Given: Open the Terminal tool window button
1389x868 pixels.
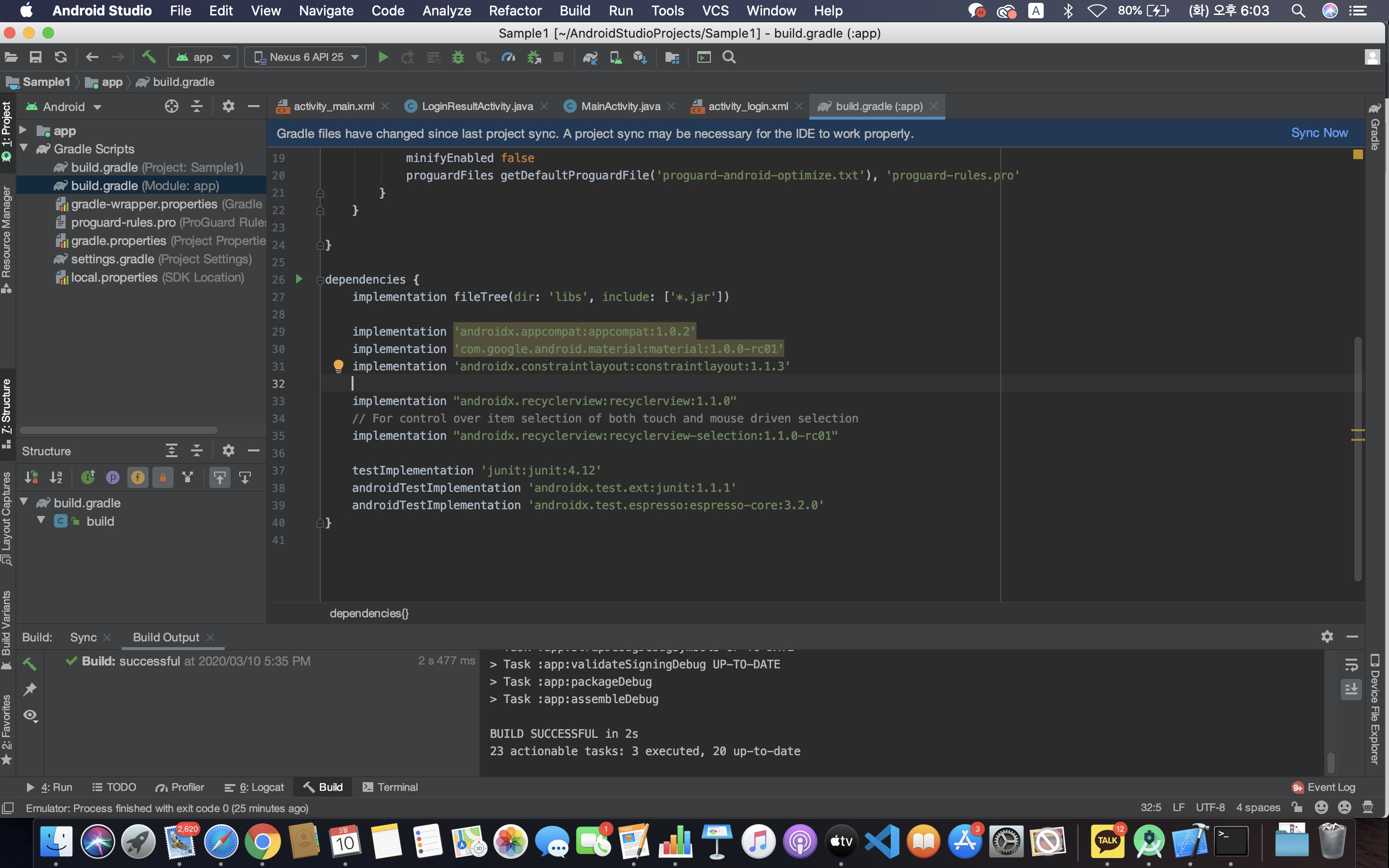Looking at the screenshot, I should (390, 787).
